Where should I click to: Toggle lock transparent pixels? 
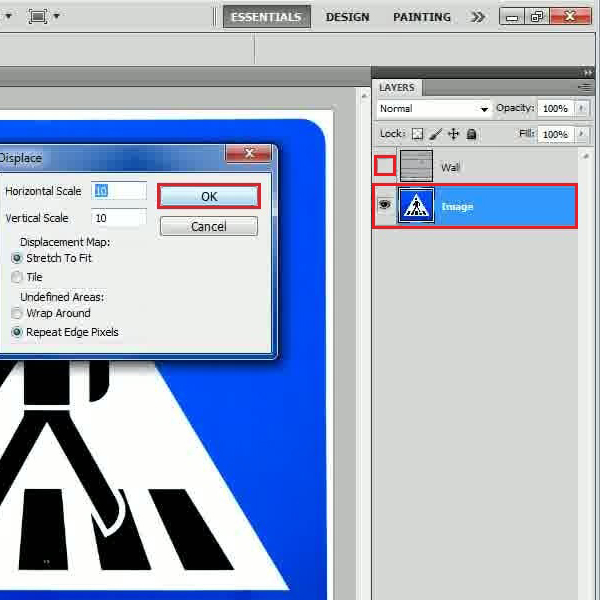417,134
